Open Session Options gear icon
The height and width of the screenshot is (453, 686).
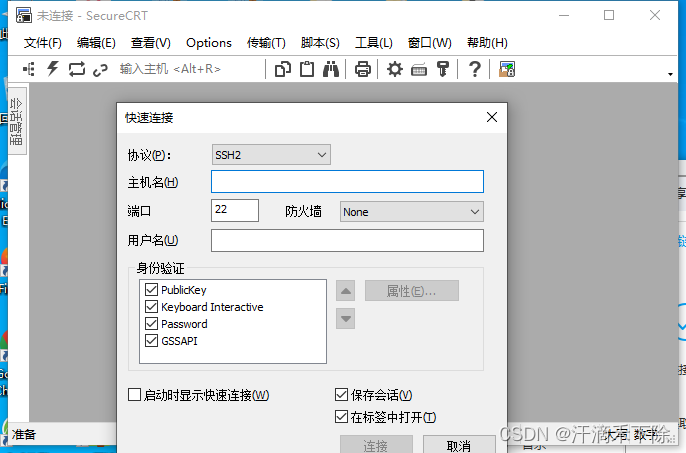pyautogui.click(x=395, y=69)
